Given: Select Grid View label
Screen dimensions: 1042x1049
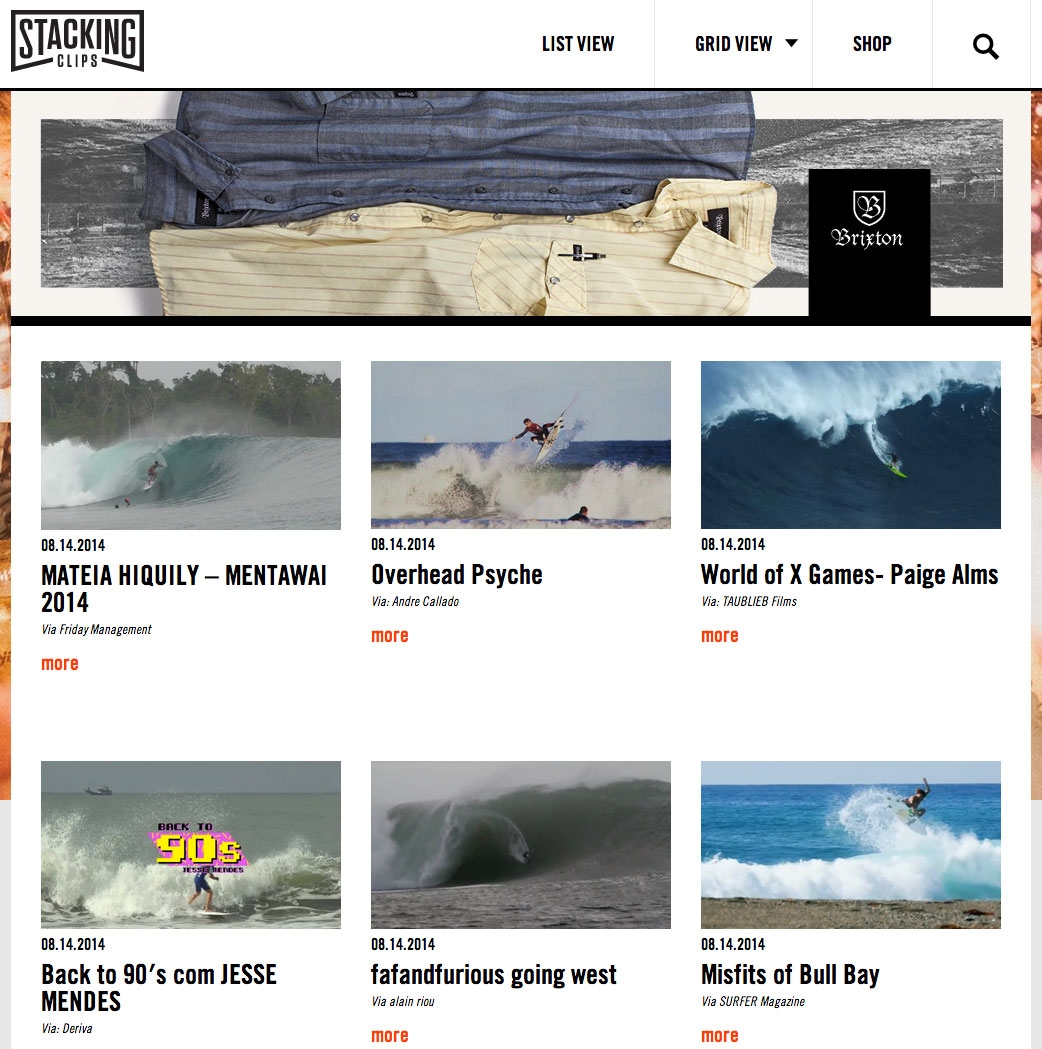Looking at the screenshot, I should click(x=734, y=44).
